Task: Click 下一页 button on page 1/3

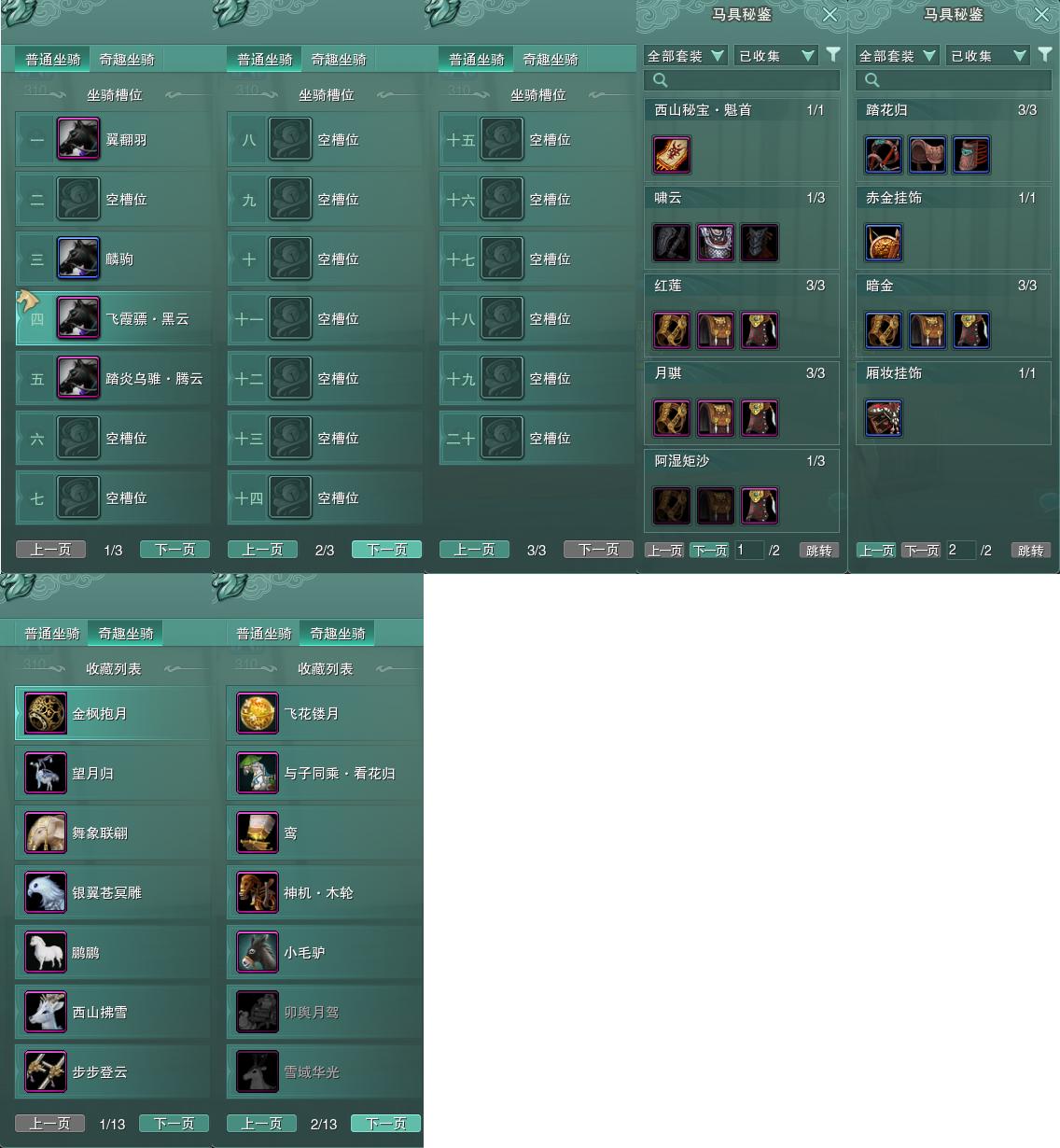Action: click(174, 550)
